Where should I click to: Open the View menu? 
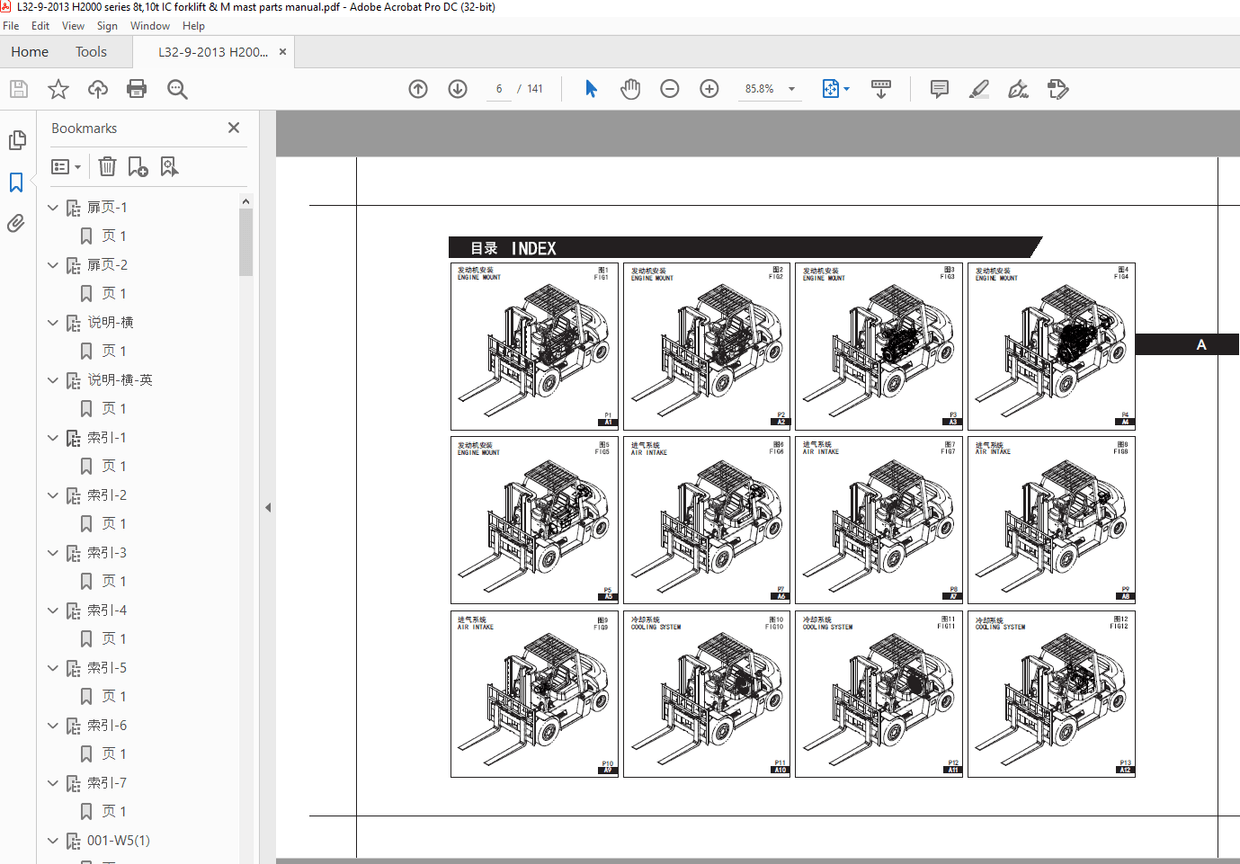[73, 26]
